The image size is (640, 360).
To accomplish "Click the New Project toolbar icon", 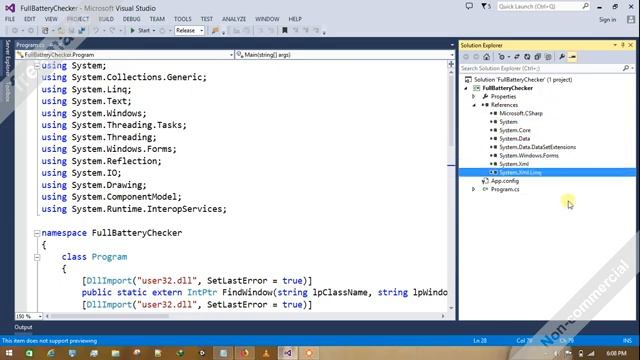I will [x=45, y=31].
